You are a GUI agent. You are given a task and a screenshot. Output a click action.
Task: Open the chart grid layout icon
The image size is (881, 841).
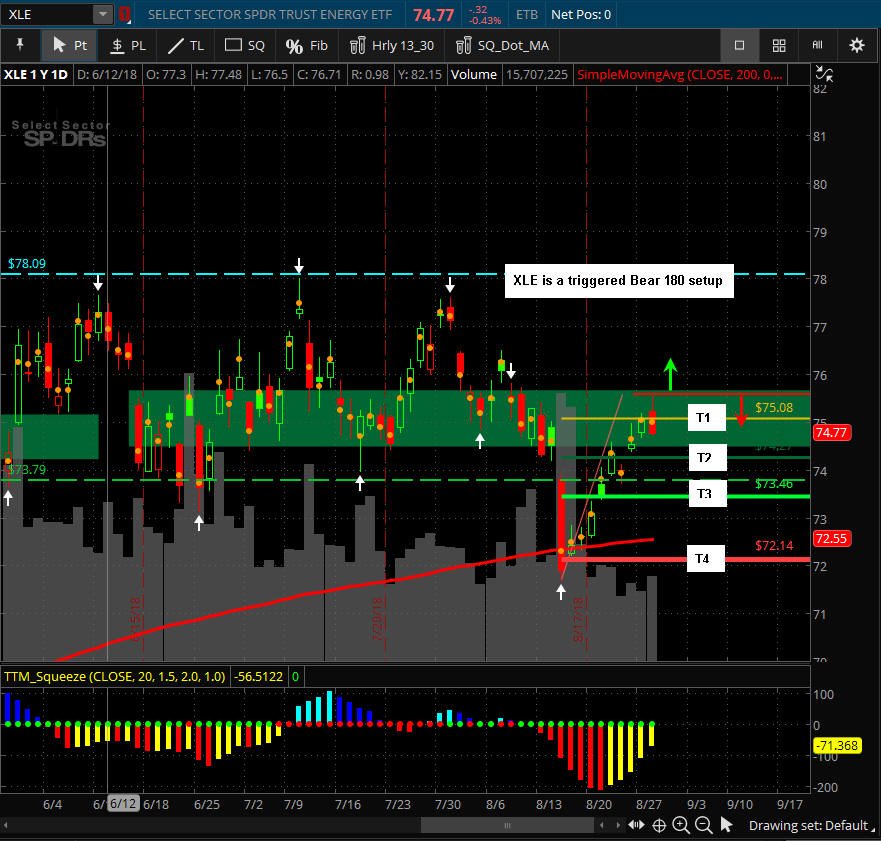pyautogui.click(x=779, y=46)
